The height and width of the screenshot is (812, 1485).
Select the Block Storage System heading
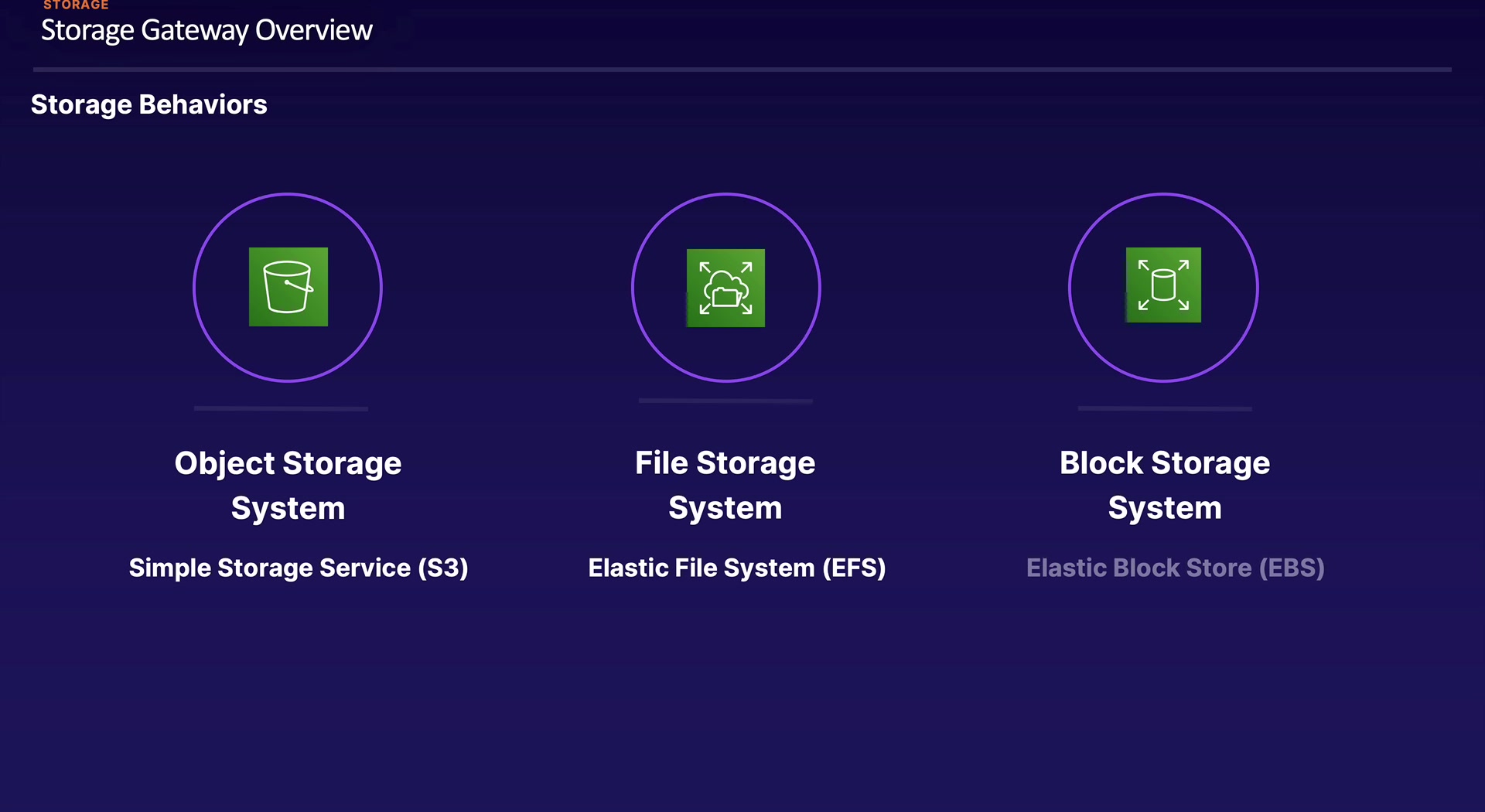(x=1164, y=485)
